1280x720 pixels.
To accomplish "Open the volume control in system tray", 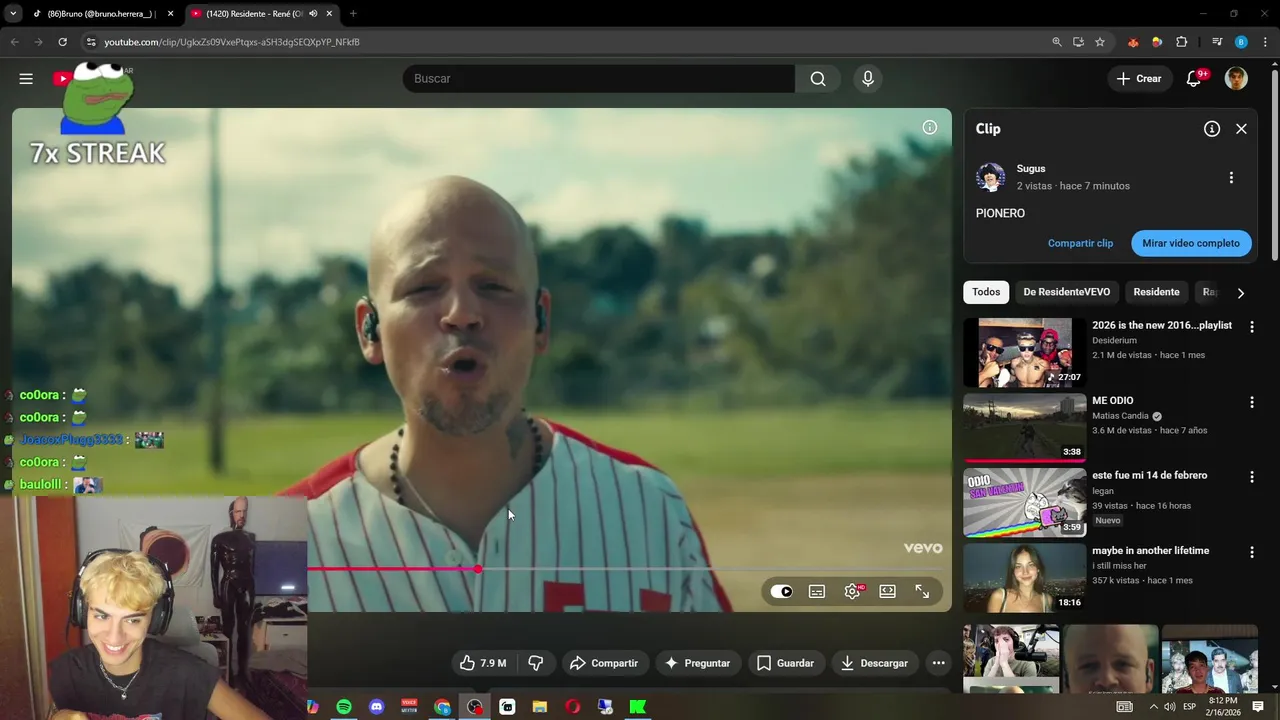I will pyautogui.click(x=1170, y=707).
